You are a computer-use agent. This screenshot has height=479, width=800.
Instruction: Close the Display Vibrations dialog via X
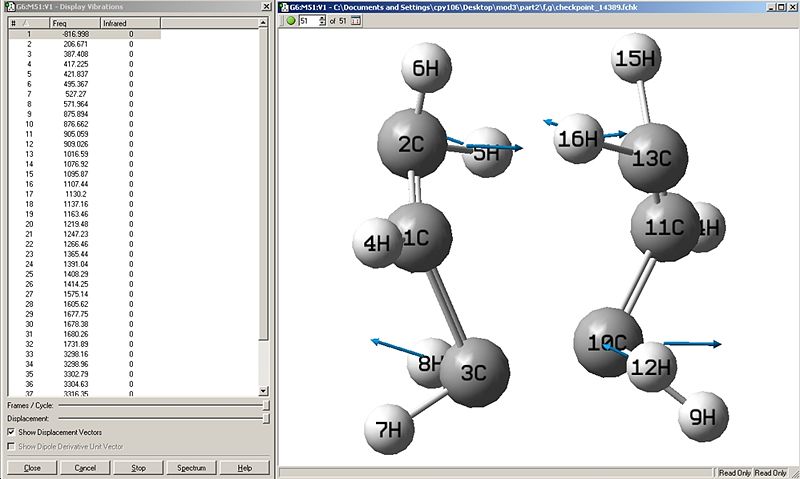coord(266,7)
